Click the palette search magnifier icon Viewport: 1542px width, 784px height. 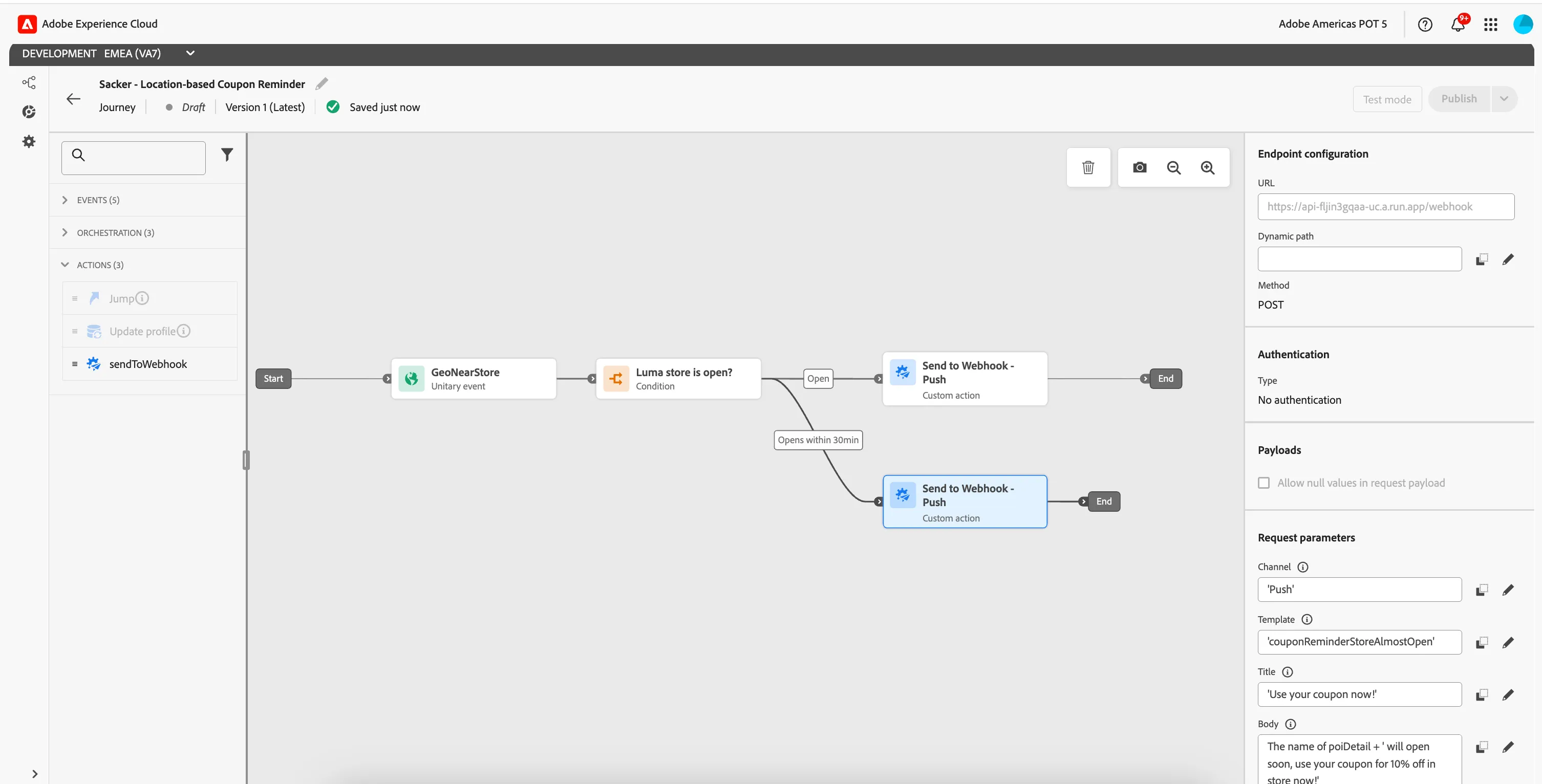point(78,155)
